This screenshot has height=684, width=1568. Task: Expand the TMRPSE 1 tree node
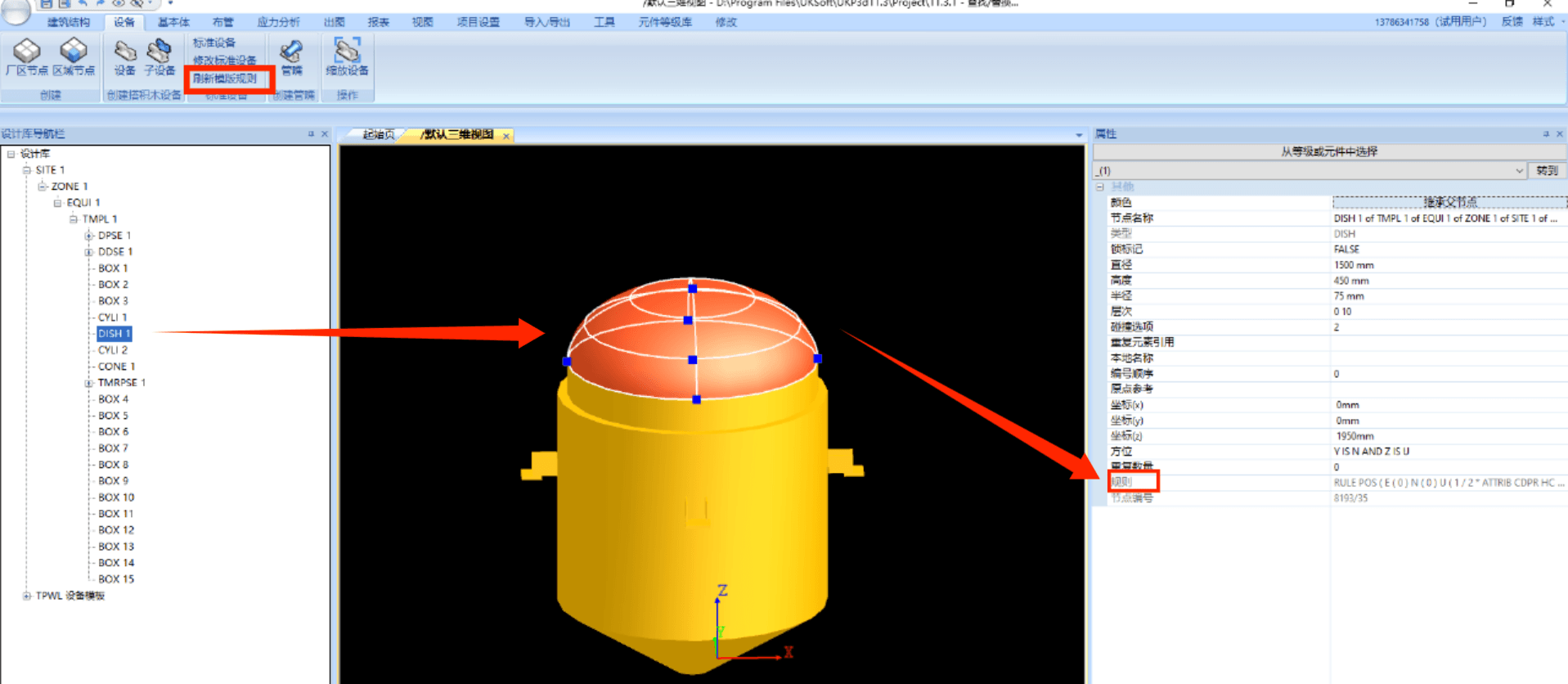click(x=88, y=383)
